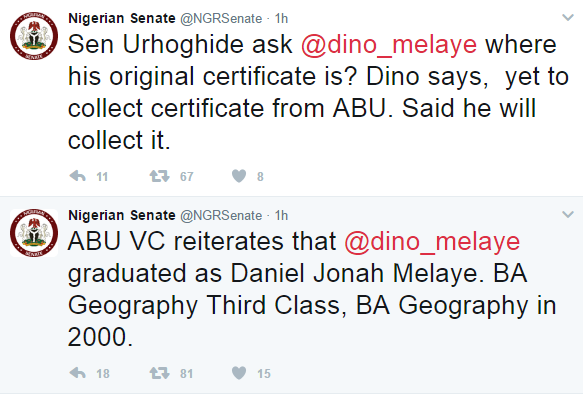Retweet the Sen Urhoghide certificate tweet
This screenshot has width=583, height=395.
(x=160, y=176)
